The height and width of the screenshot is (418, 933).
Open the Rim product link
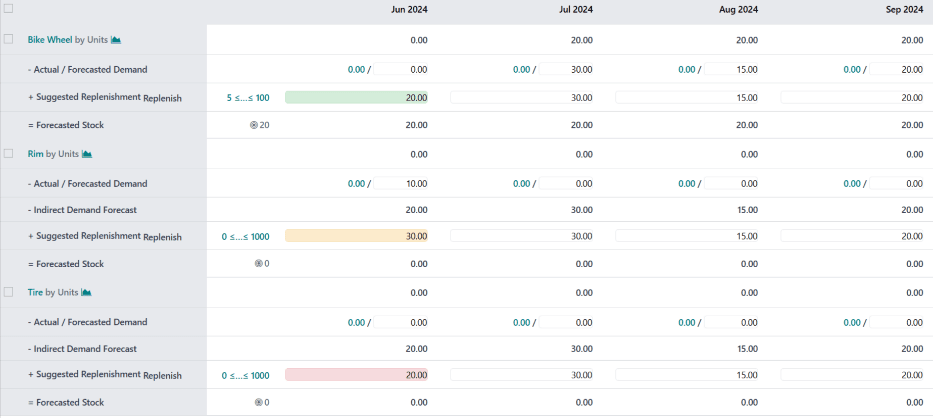[x=35, y=154]
